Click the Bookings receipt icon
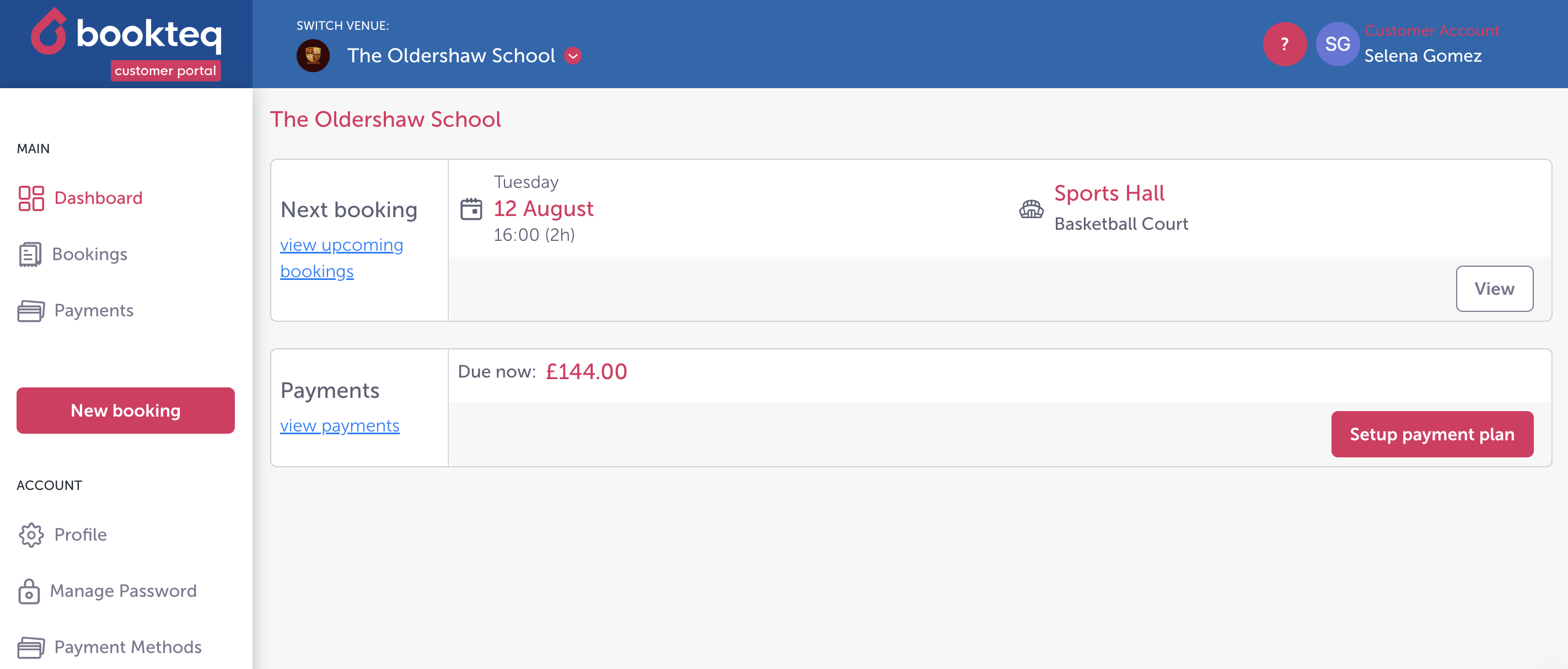 pyautogui.click(x=30, y=254)
